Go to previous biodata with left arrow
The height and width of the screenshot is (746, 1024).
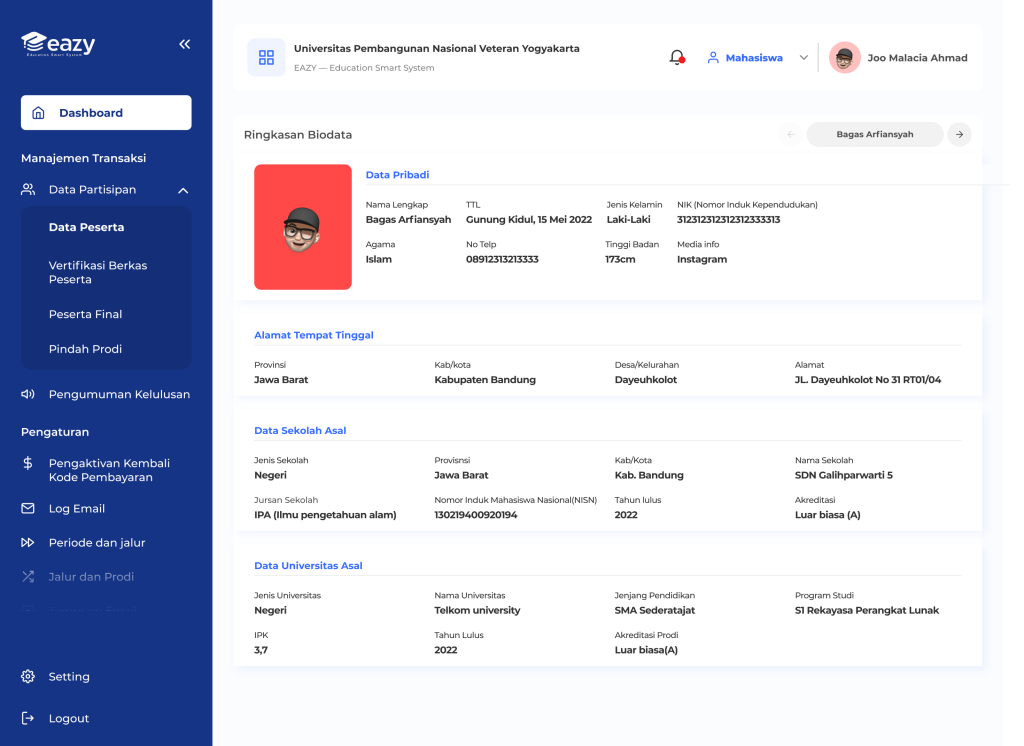point(790,134)
